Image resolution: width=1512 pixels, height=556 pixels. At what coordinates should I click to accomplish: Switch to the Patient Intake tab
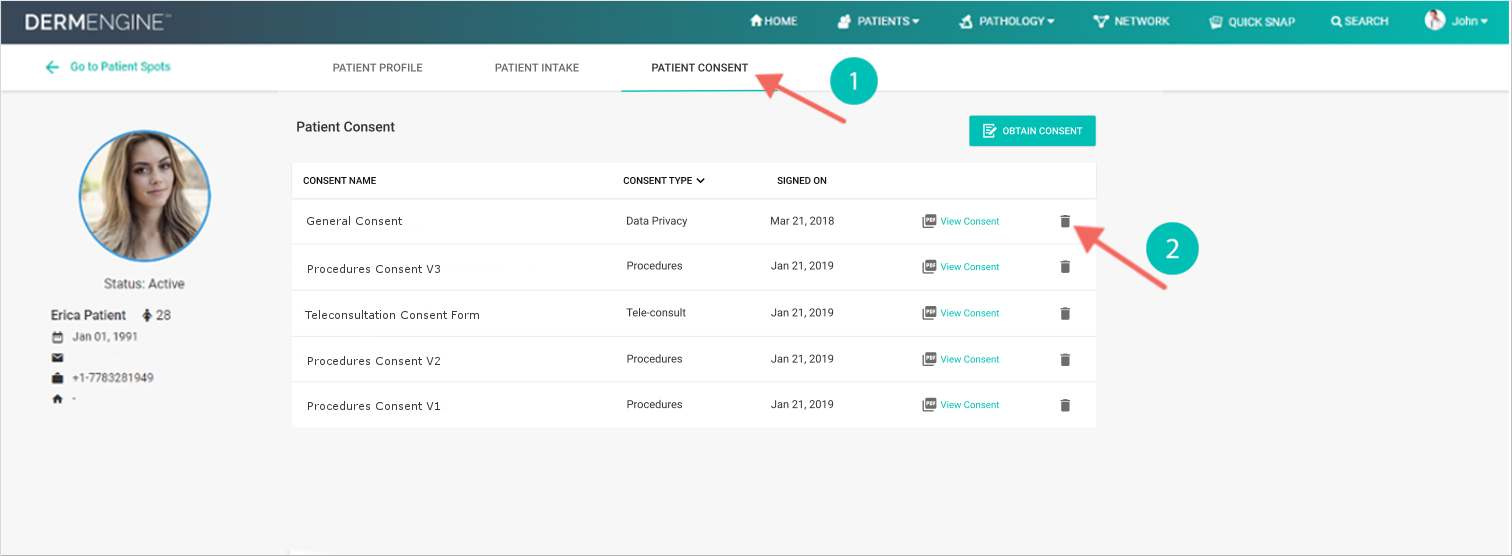(x=537, y=68)
